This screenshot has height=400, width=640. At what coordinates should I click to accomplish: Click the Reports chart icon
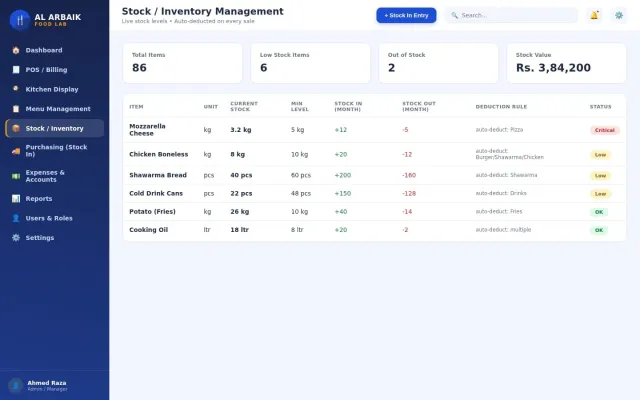pos(16,199)
